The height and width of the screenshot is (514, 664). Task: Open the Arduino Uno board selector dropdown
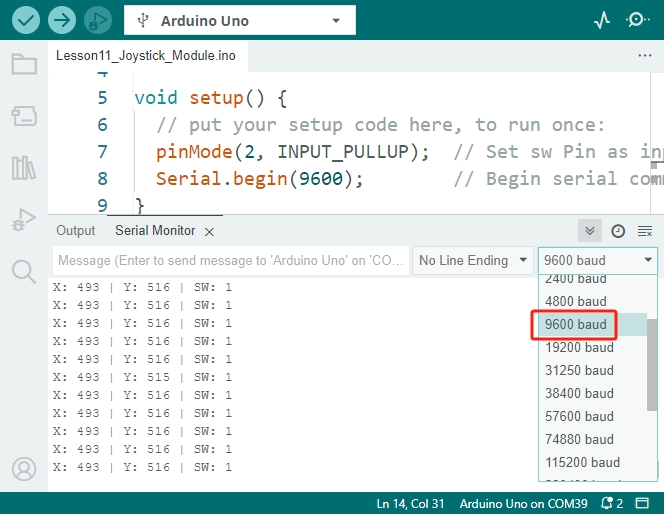pyautogui.click(x=240, y=20)
